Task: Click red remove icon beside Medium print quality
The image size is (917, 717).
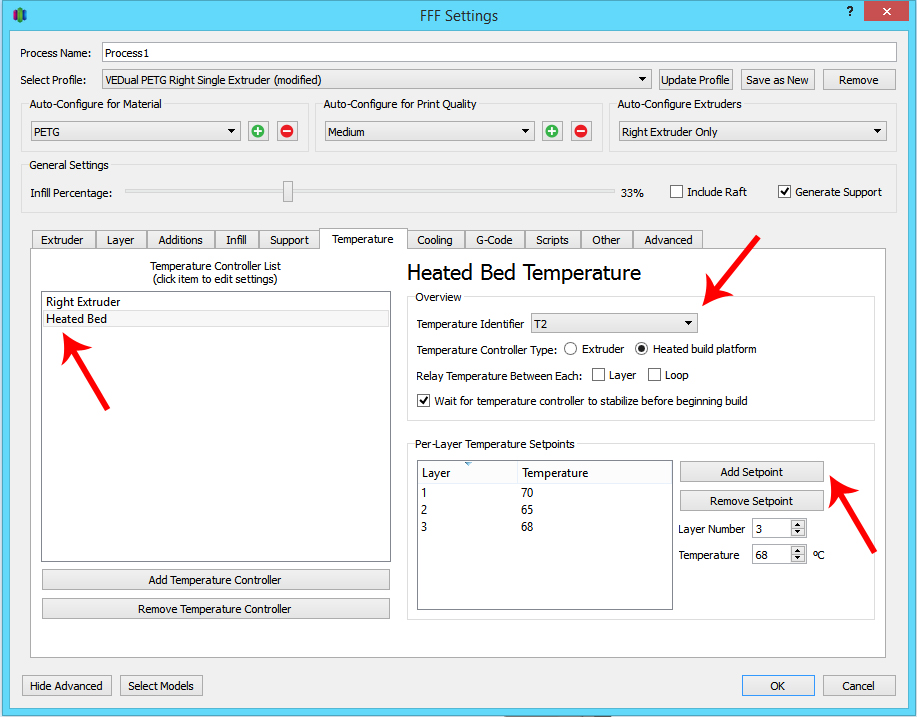Action: [581, 131]
